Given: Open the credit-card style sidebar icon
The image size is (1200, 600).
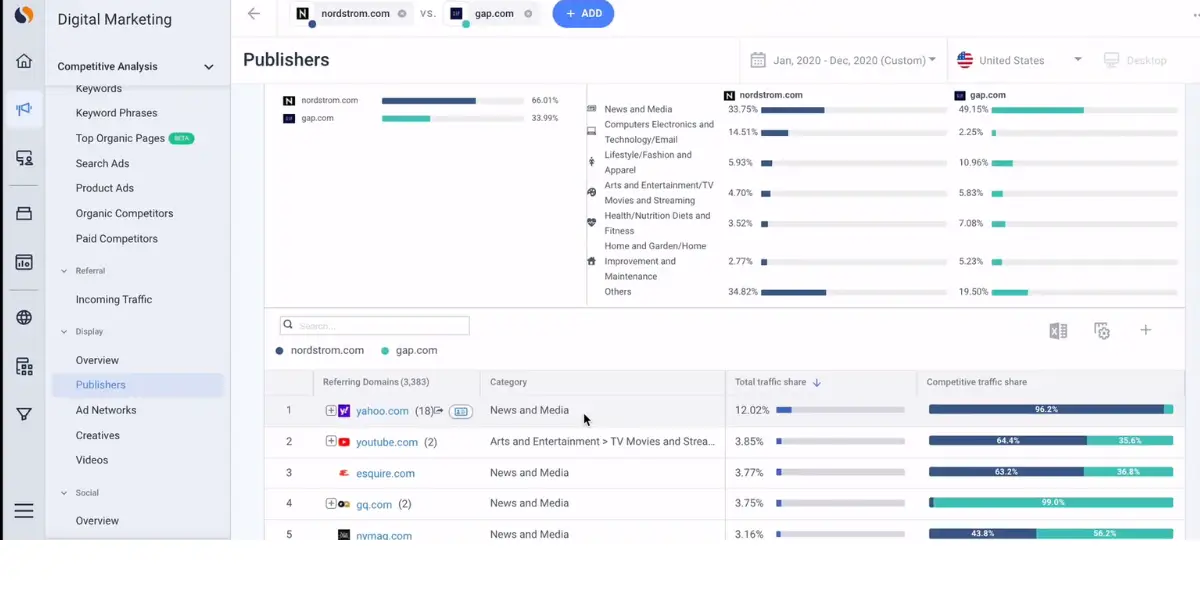Looking at the screenshot, I should (24, 213).
